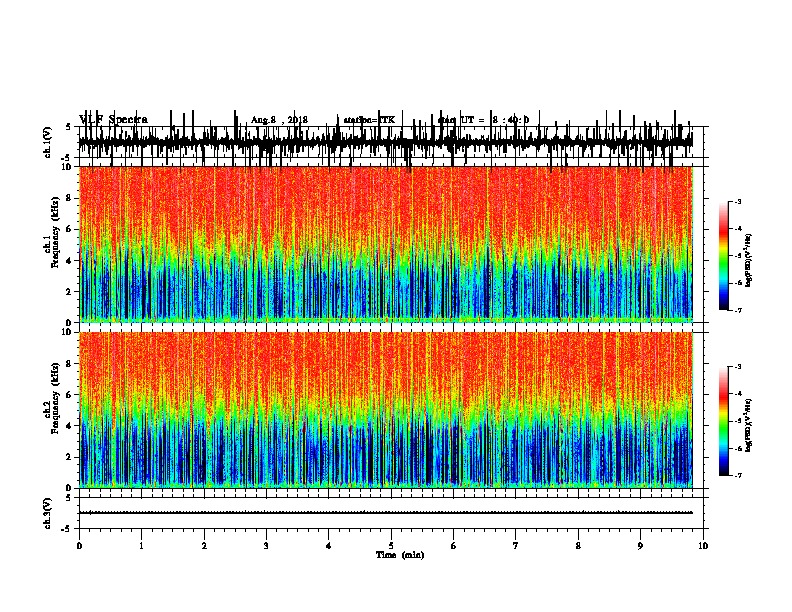Click the "VLF Spectra" plot title
Screen dimensions: 792x612
click(x=114, y=120)
